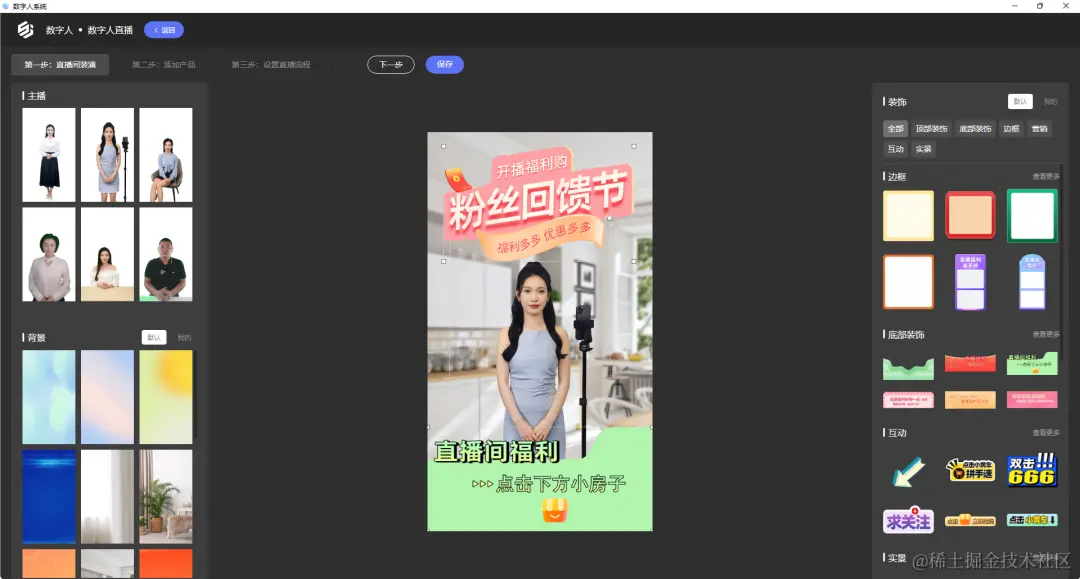Select the red banner bottom decoration
This screenshot has width=1080, height=579.
pos(970,365)
